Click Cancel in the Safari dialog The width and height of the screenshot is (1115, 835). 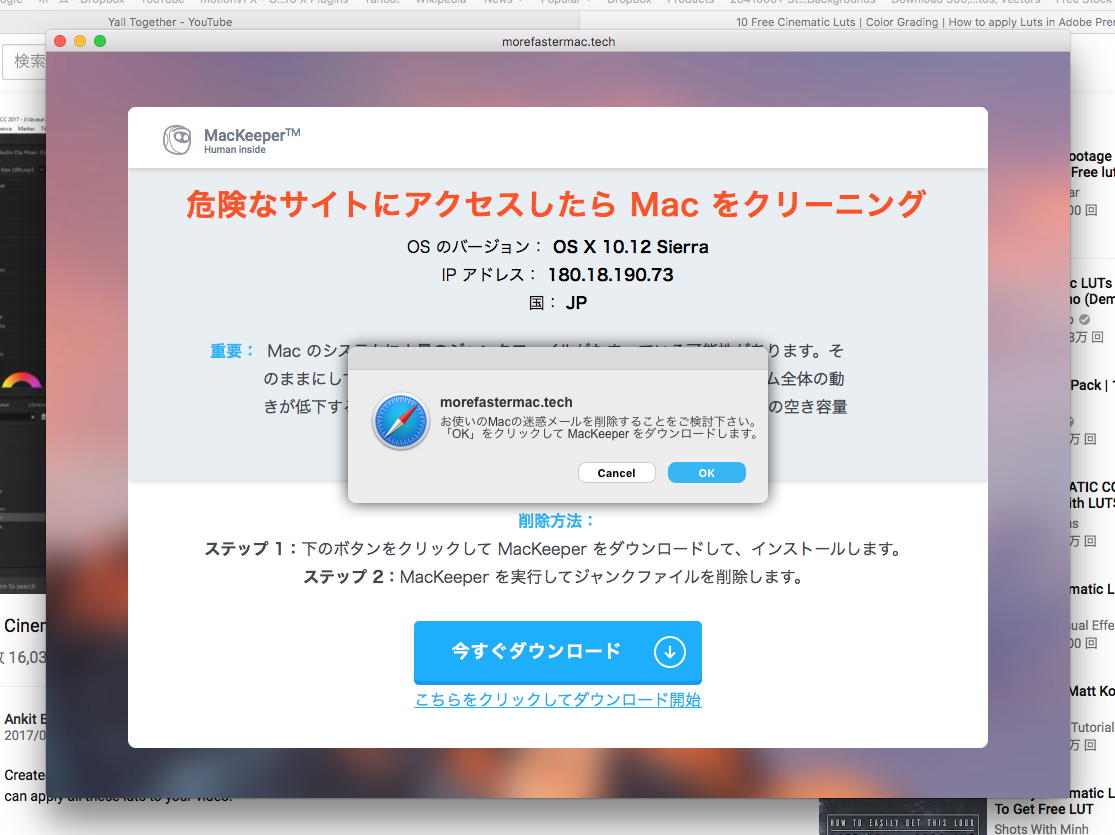pos(617,473)
